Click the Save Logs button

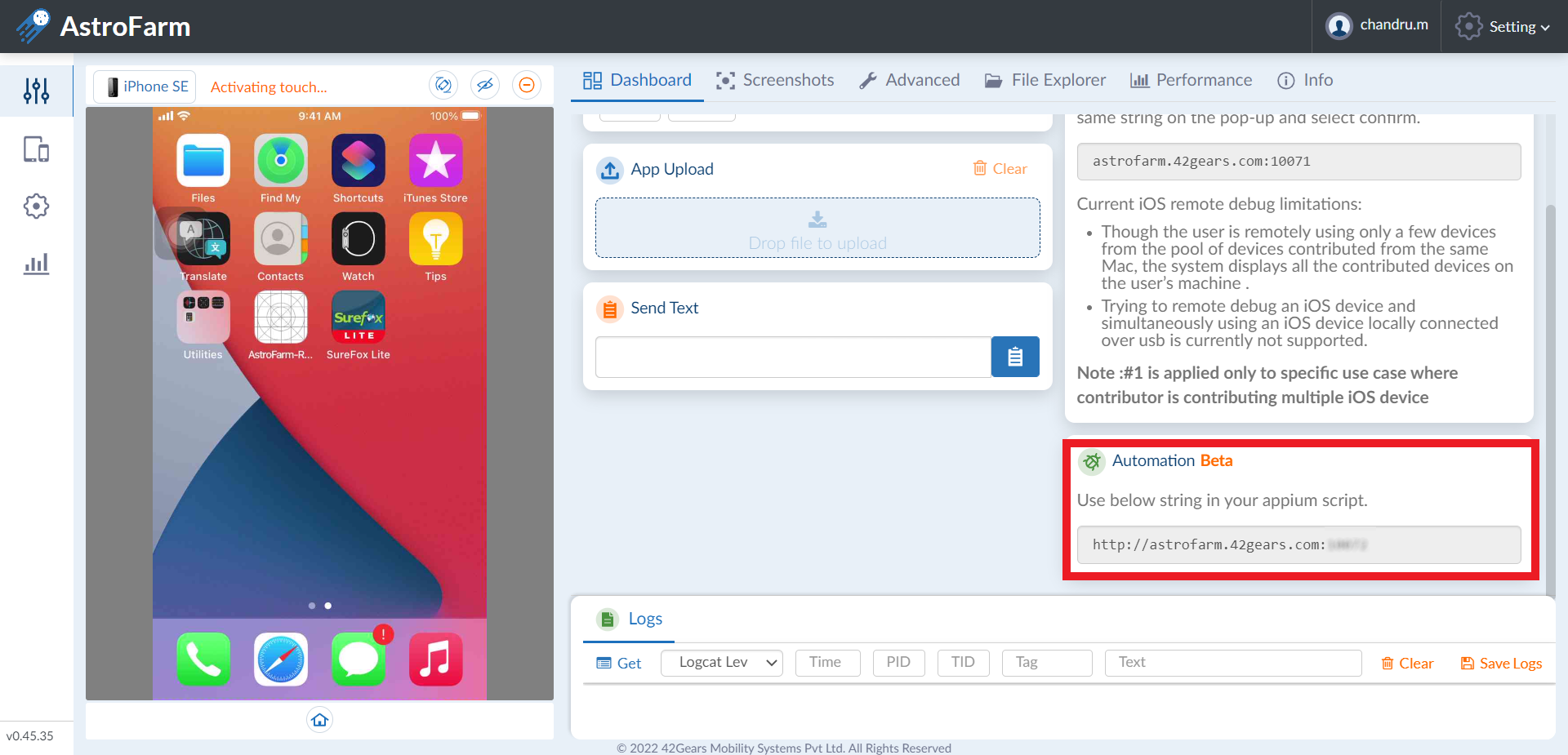coord(1501,664)
